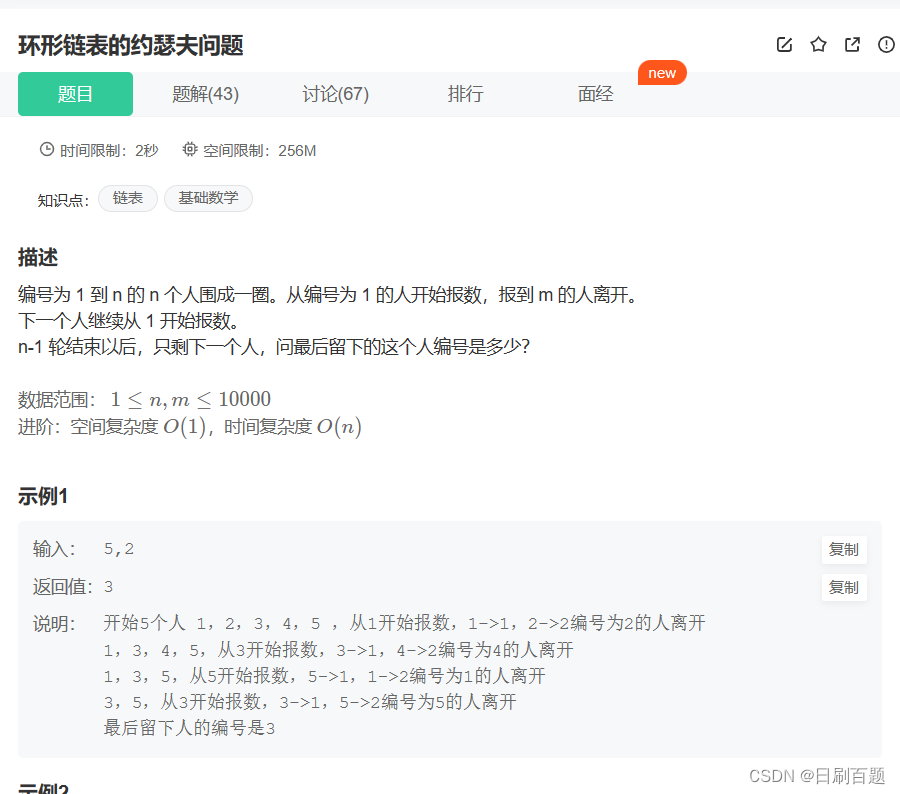Viewport: 900px width, 794px height.
Task: Click the 基础数学 knowledge point tag
Action: tap(208, 198)
